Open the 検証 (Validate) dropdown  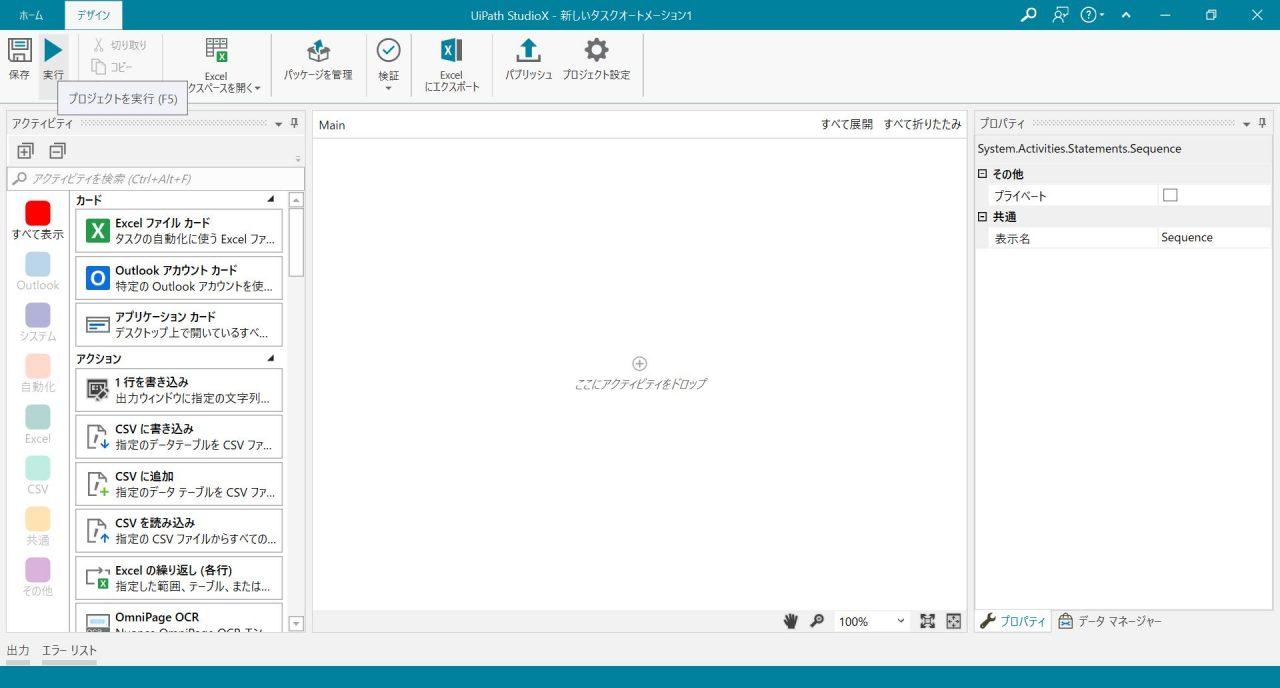tap(388, 66)
